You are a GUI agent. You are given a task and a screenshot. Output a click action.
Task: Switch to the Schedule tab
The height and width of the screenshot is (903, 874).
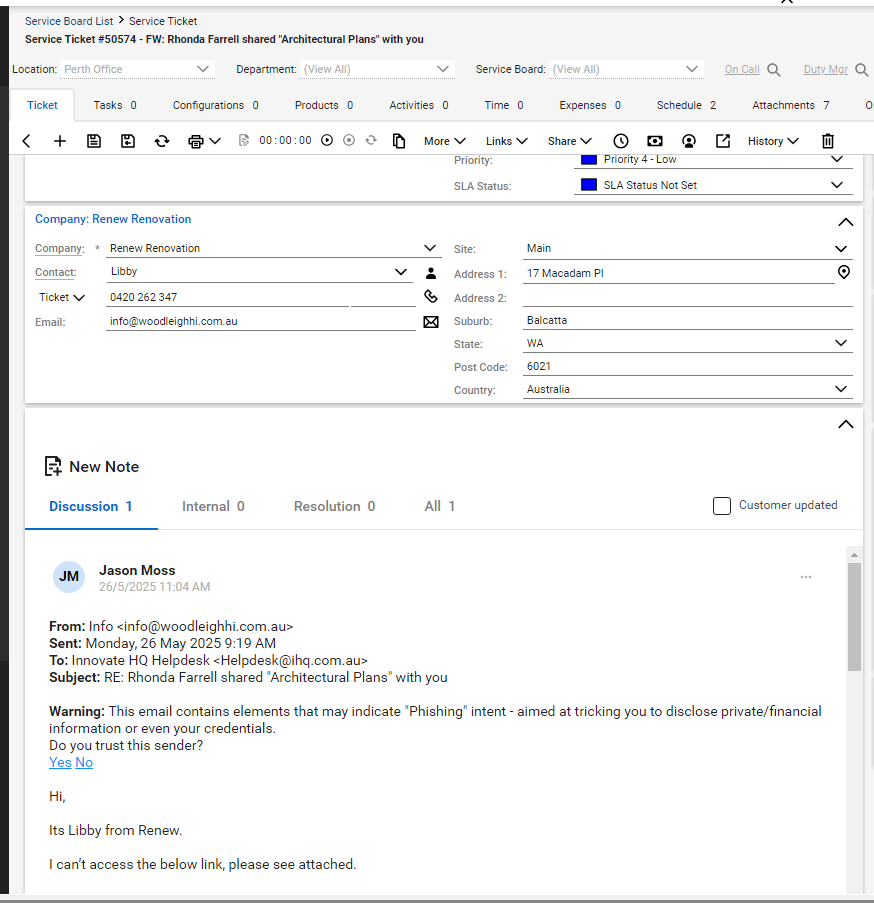pos(686,105)
